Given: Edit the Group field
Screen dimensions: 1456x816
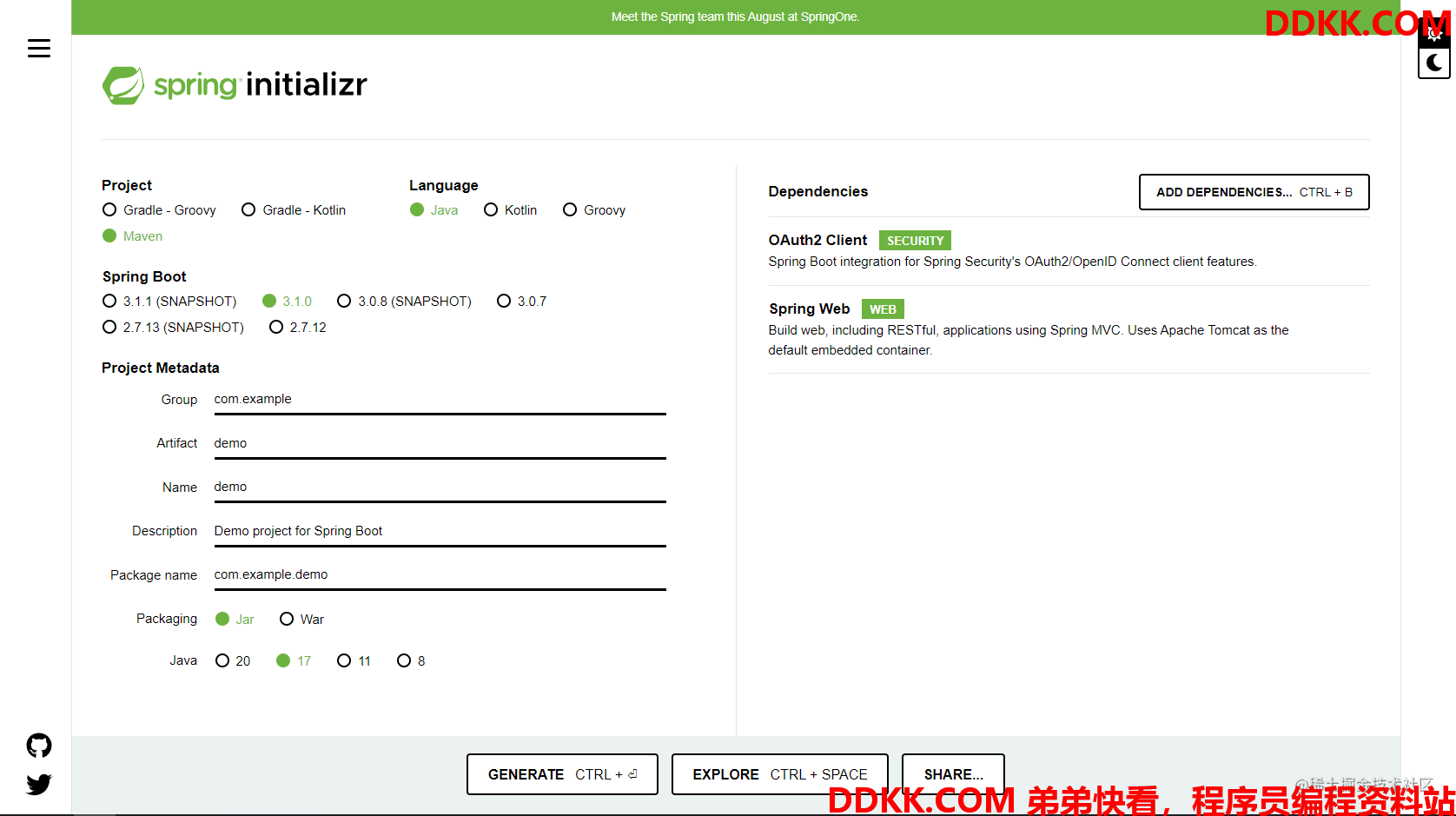Looking at the screenshot, I should pos(440,400).
